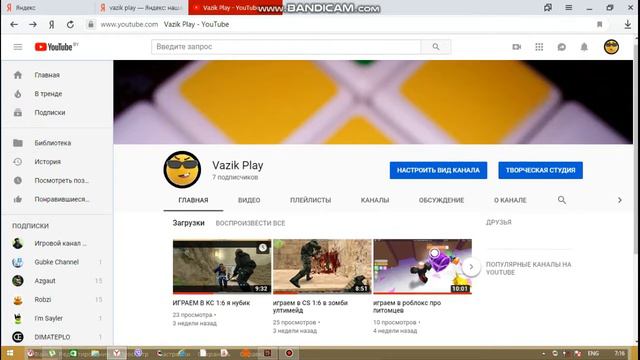Click the browser address bar URL
Image resolution: width=640 pixels, height=360 pixels.
tap(129, 24)
